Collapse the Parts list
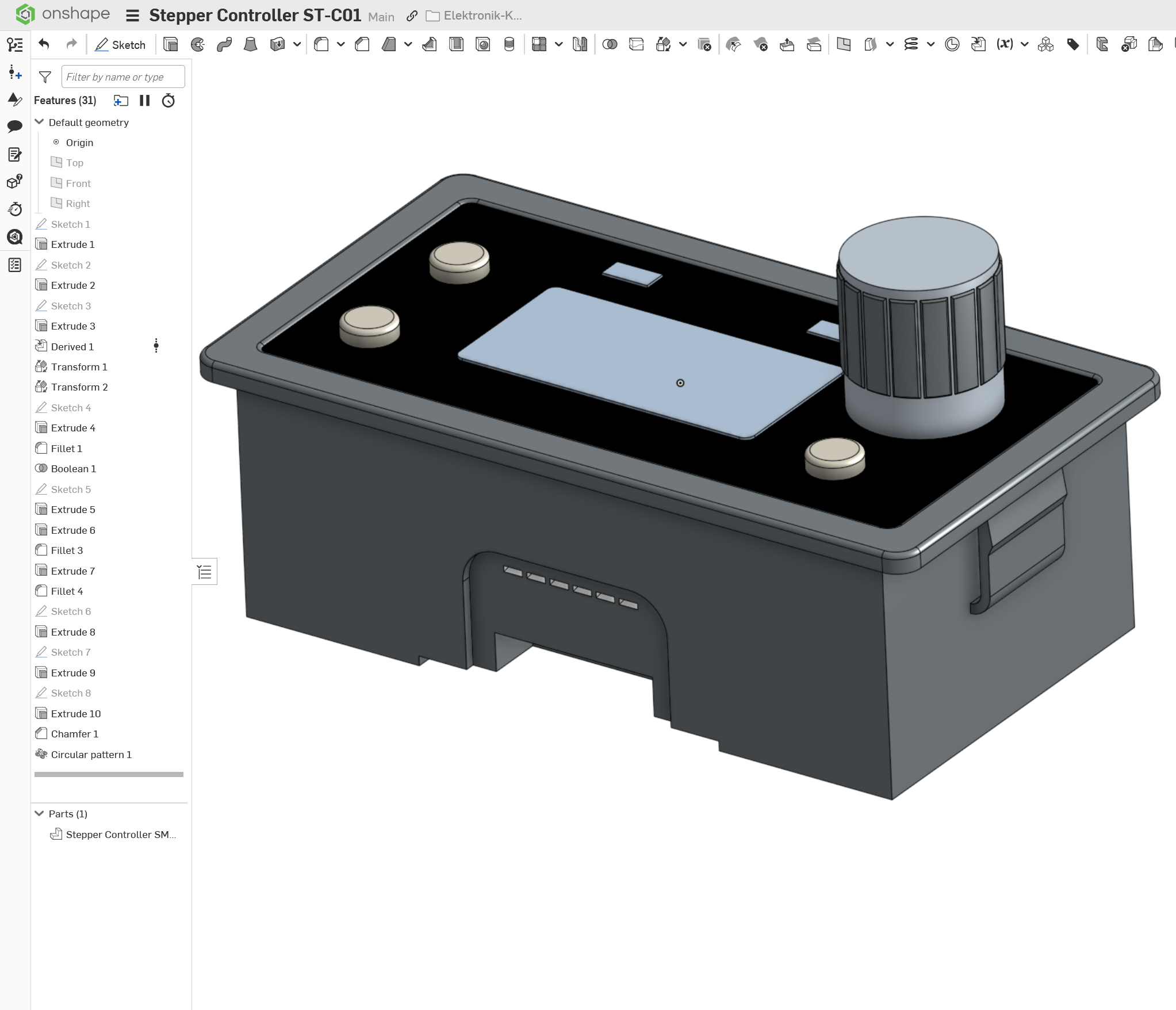This screenshot has width=1176, height=1010. click(40, 813)
